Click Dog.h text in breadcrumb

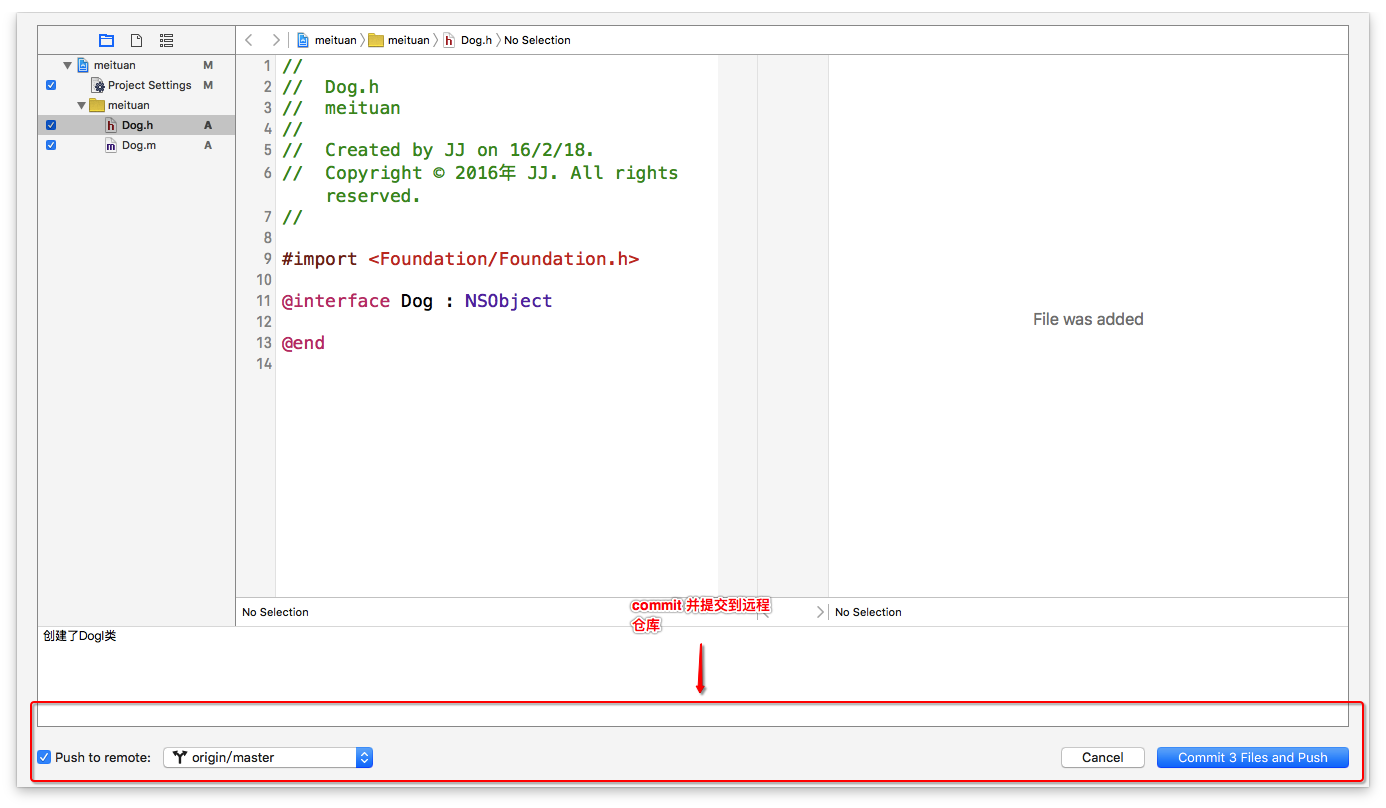click(x=477, y=40)
